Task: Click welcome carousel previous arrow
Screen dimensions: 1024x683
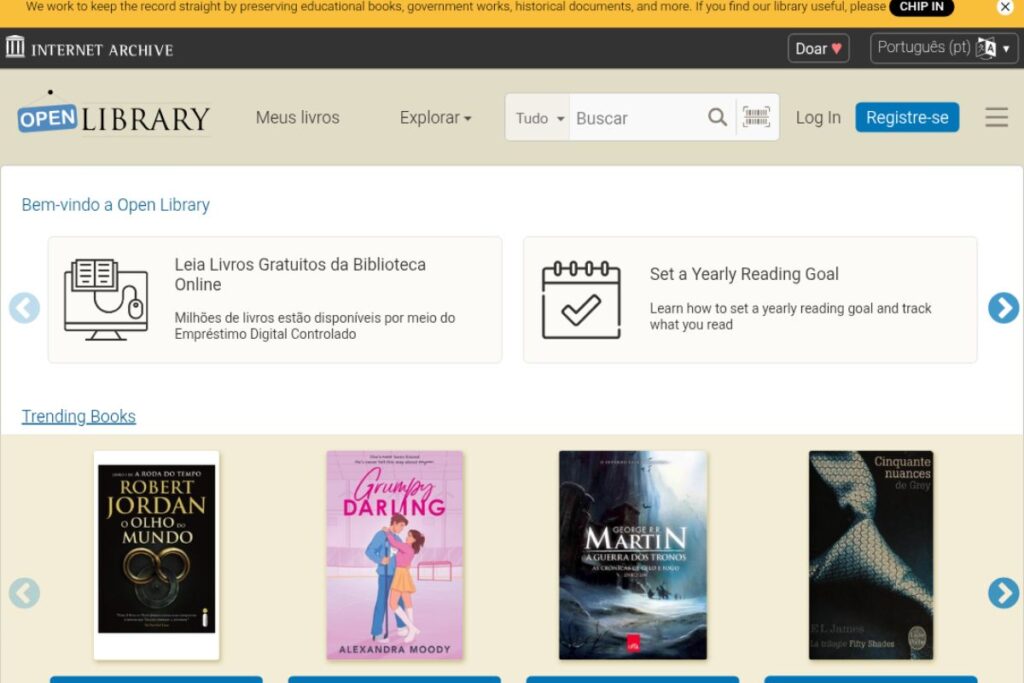Action: (x=25, y=308)
